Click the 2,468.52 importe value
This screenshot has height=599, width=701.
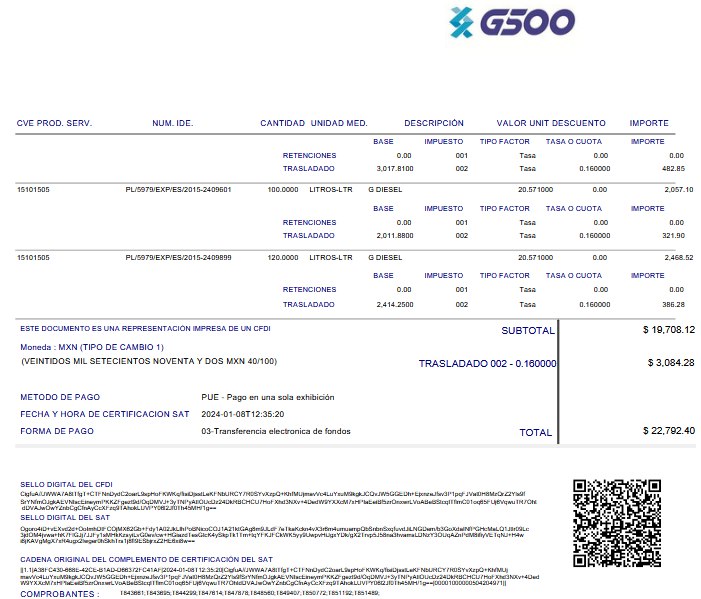click(x=678, y=257)
